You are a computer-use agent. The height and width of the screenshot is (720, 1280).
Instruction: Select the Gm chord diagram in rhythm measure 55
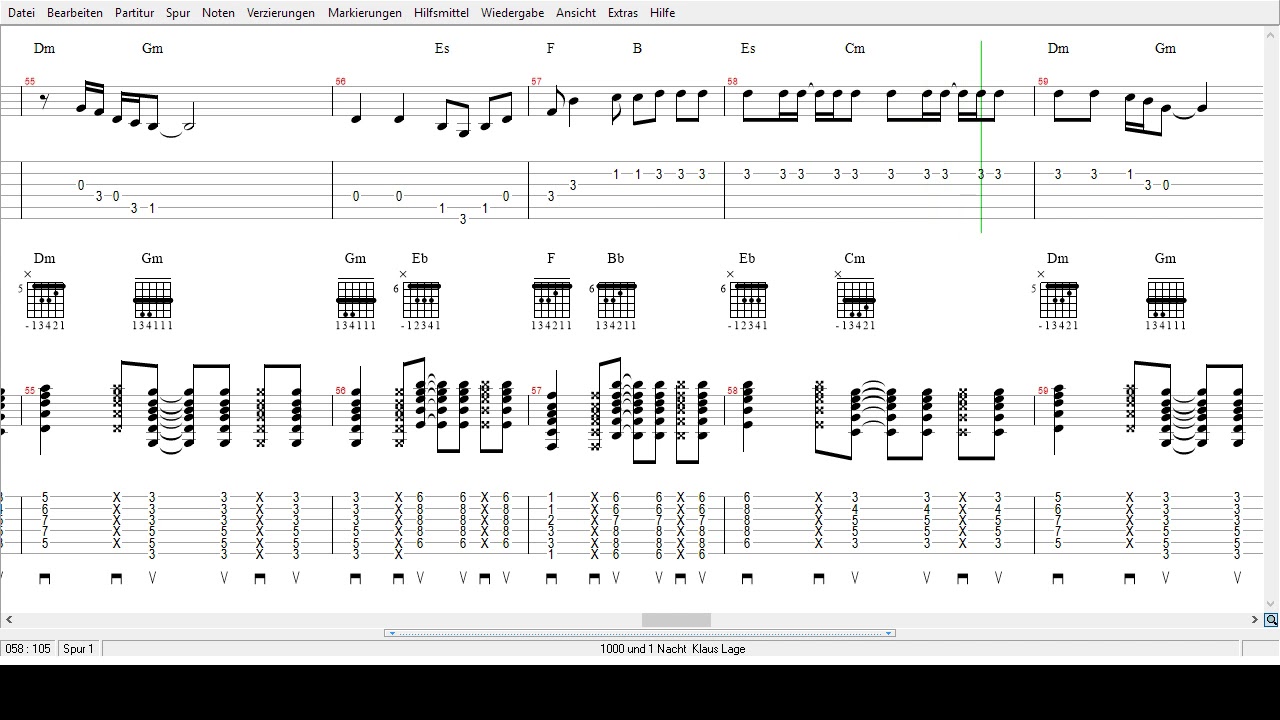coord(152,303)
